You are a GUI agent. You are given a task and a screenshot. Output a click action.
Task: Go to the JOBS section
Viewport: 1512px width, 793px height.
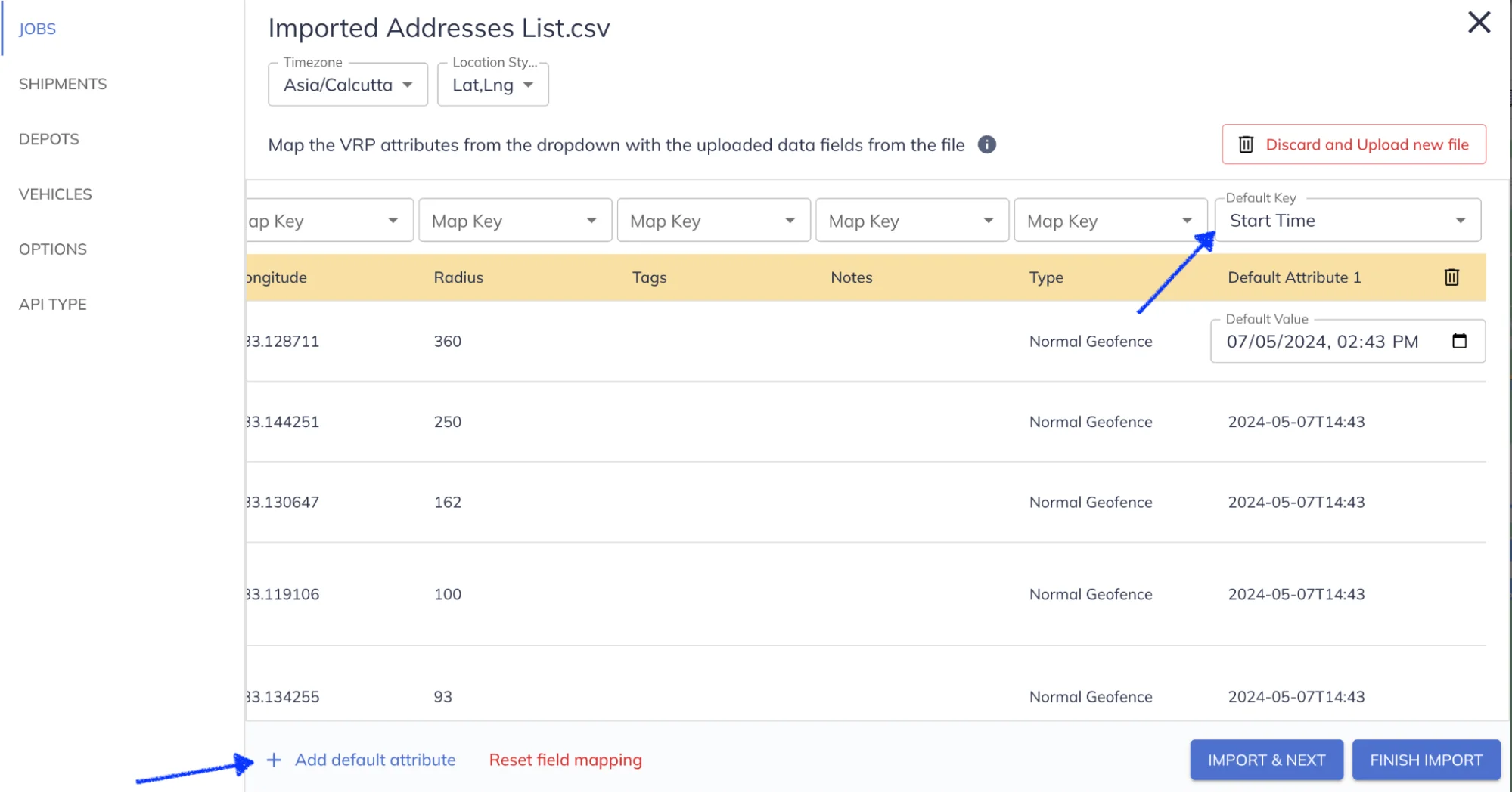pos(37,29)
